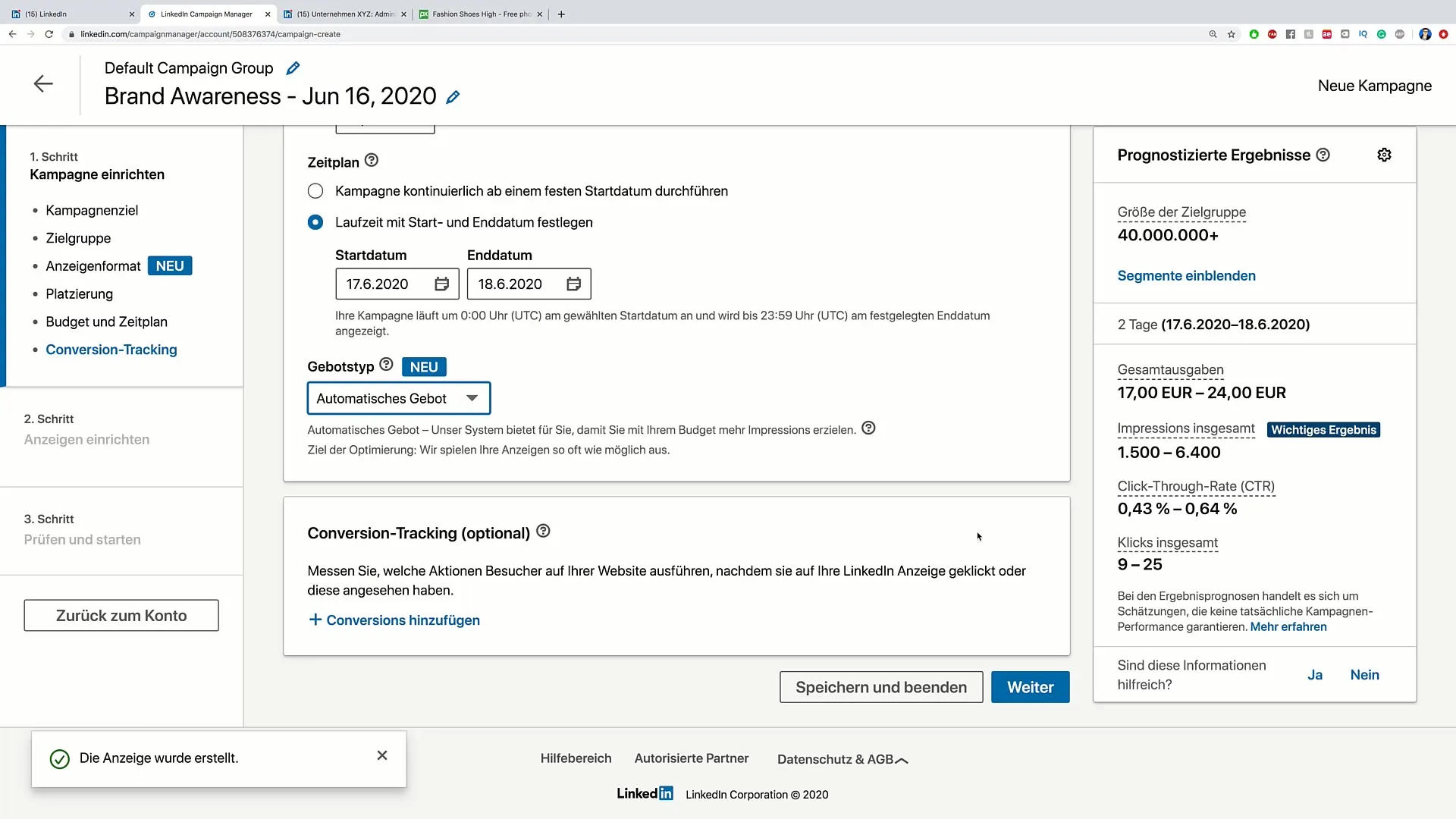1456x819 pixels.
Task: Click 'Nein' feedback response option
Action: (x=1364, y=674)
